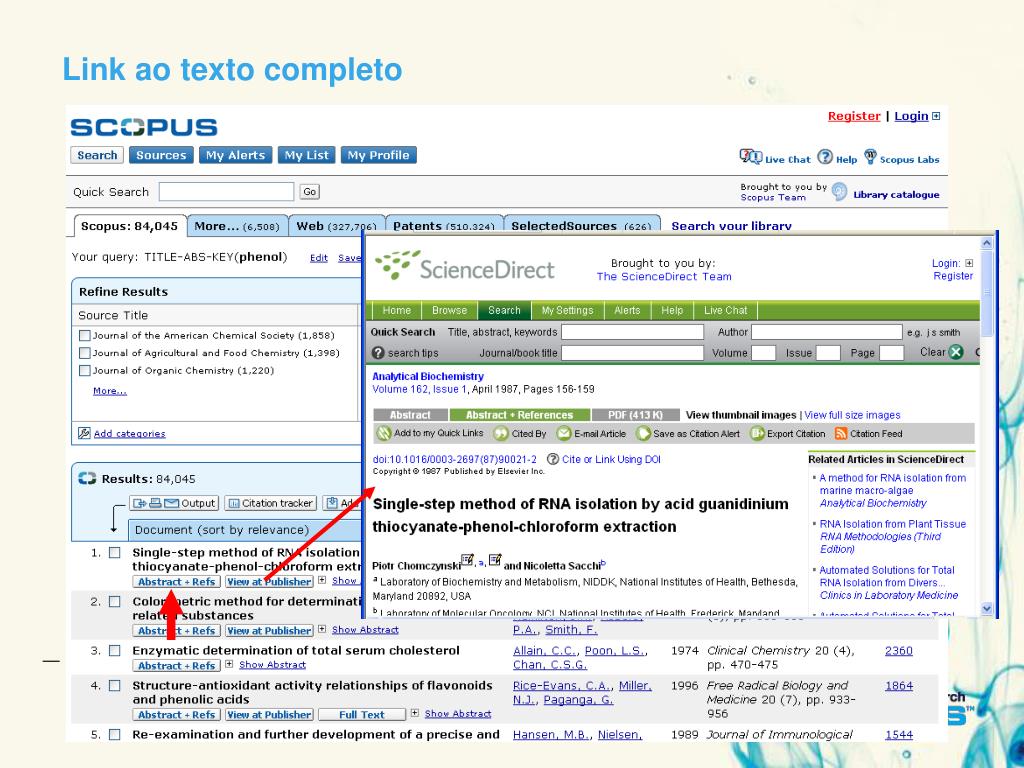Open the Browse menu in ScienceDirect
This screenshot has width=1024, height=768.
(449, 310)
